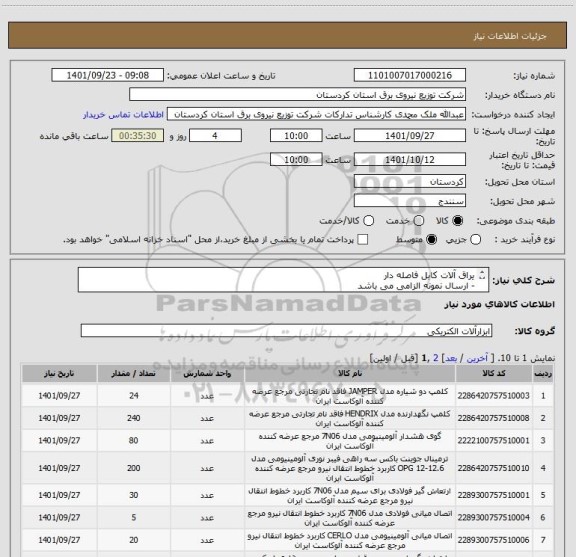Click the goods group field ابزارآلات الکتریکی
Screen dimensions: 576x557
286,331
